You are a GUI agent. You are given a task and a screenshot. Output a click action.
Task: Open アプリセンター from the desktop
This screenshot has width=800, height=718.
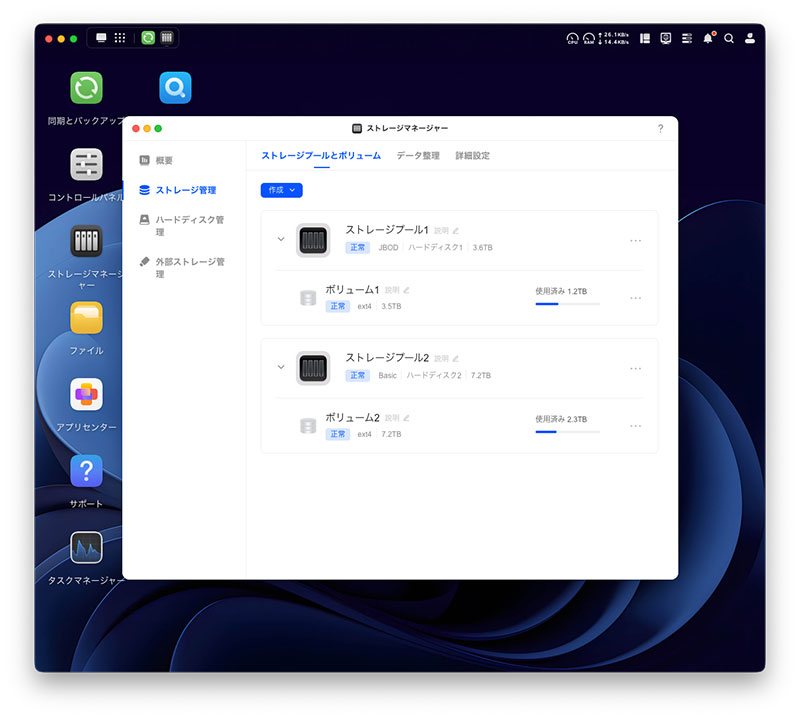pyautogui.click(x=86, y=395)
